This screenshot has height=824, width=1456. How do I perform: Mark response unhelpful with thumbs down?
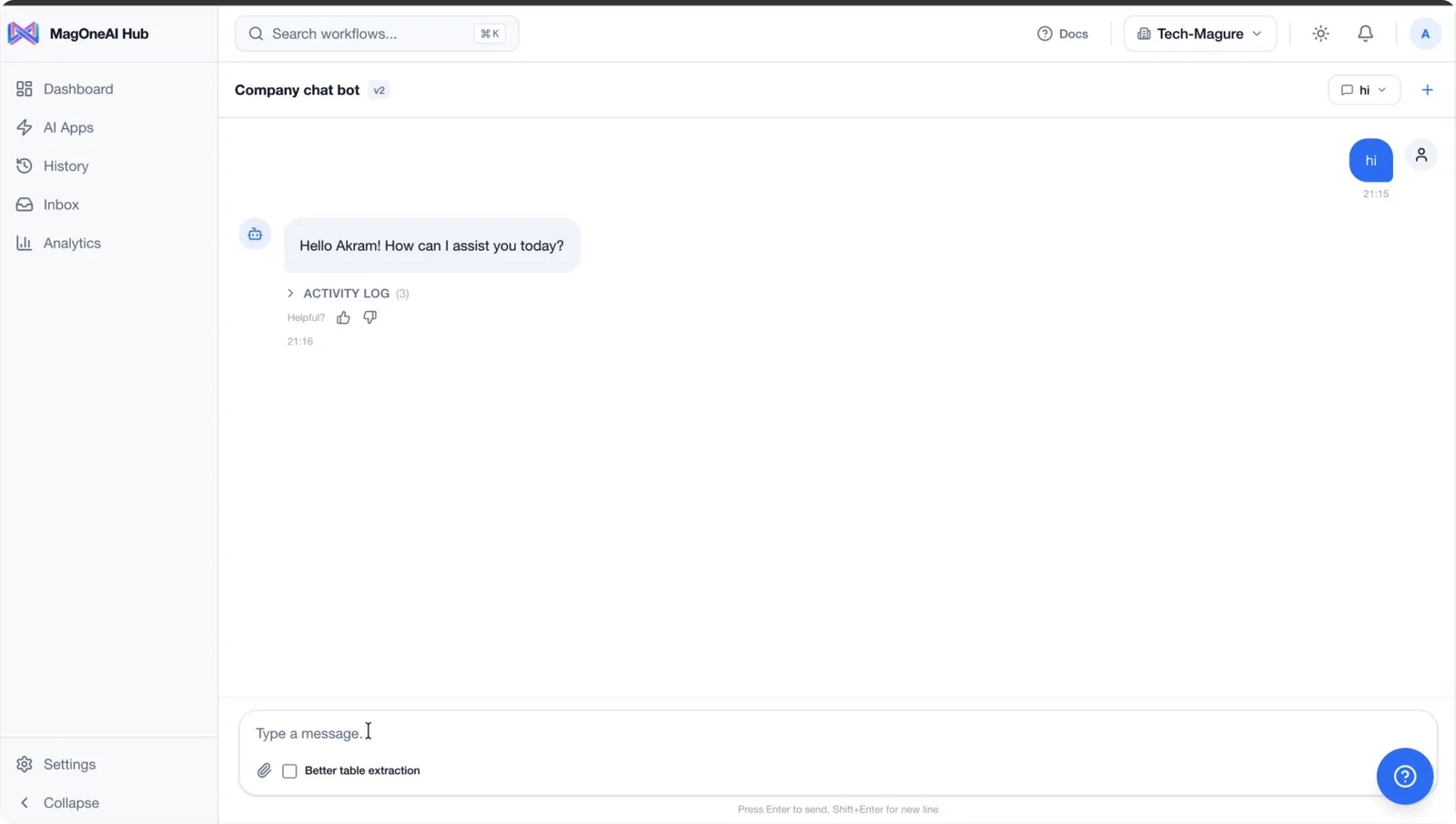click(x=369, y=317)
